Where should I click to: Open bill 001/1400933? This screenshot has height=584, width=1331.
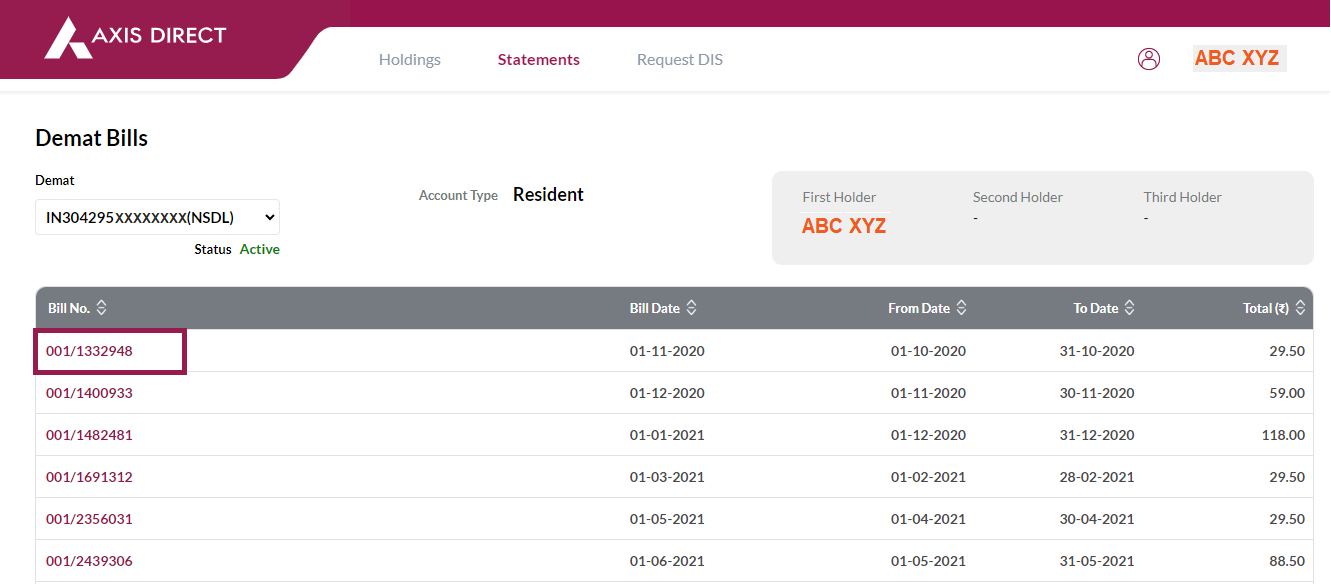(x=89, y=393)
